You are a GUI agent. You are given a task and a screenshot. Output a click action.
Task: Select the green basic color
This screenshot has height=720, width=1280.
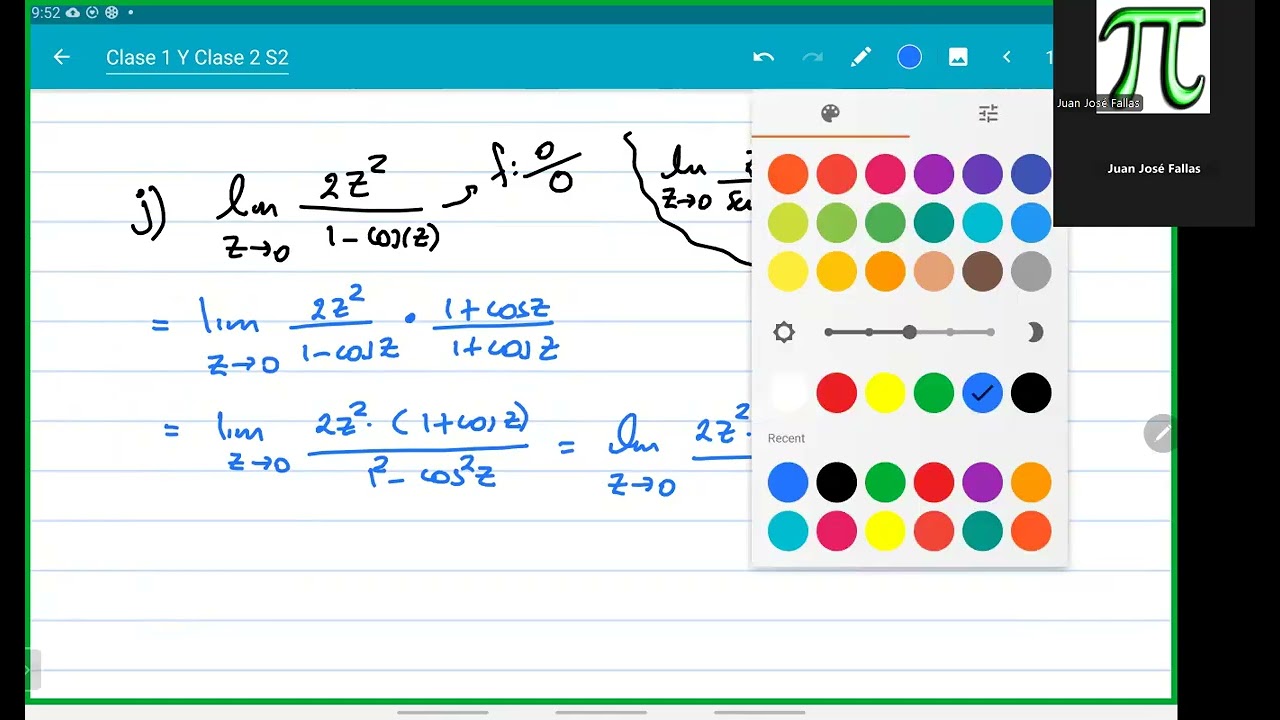coord(934,393)
